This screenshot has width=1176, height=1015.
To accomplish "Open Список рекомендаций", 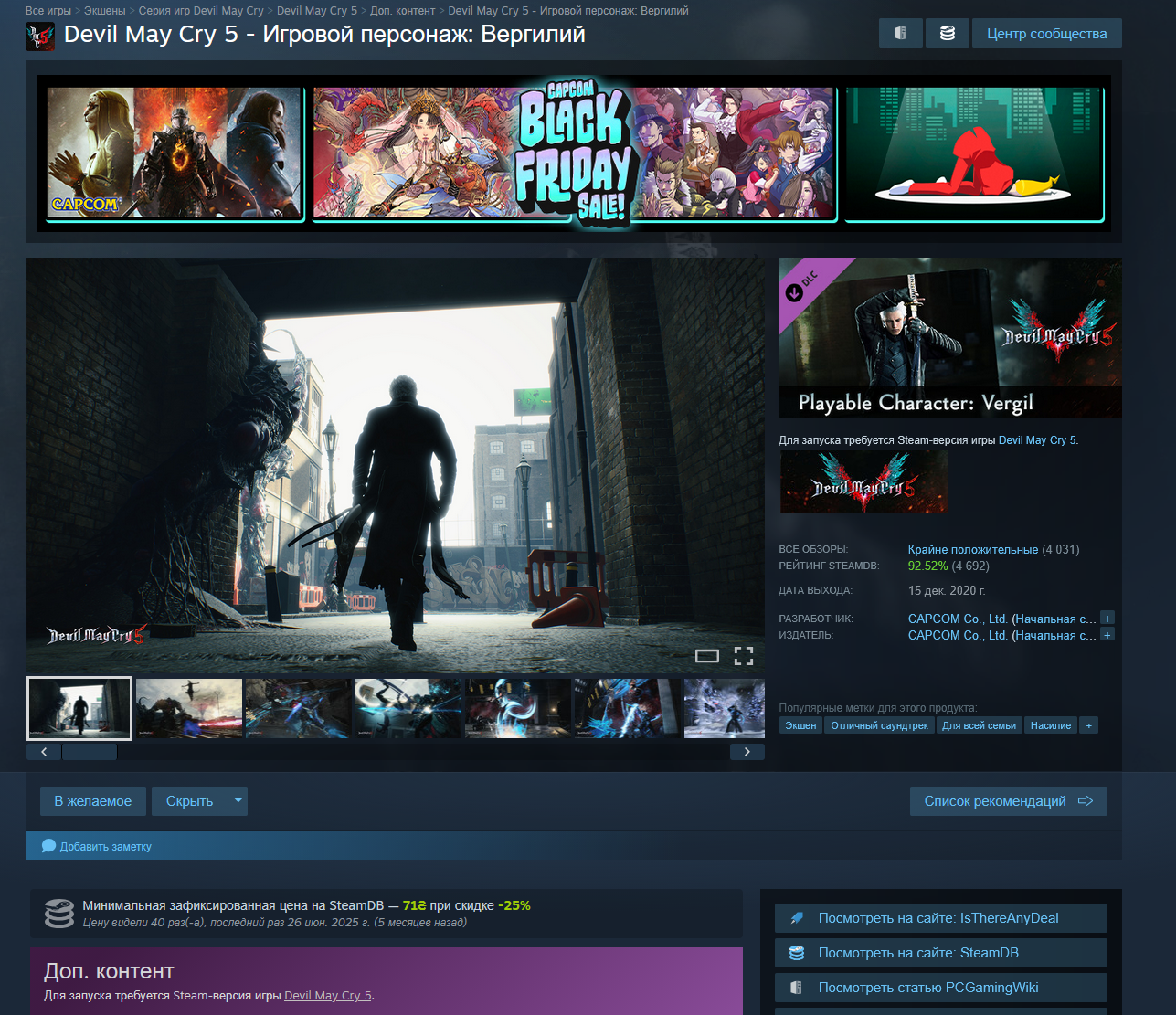I will [1009, 801].
